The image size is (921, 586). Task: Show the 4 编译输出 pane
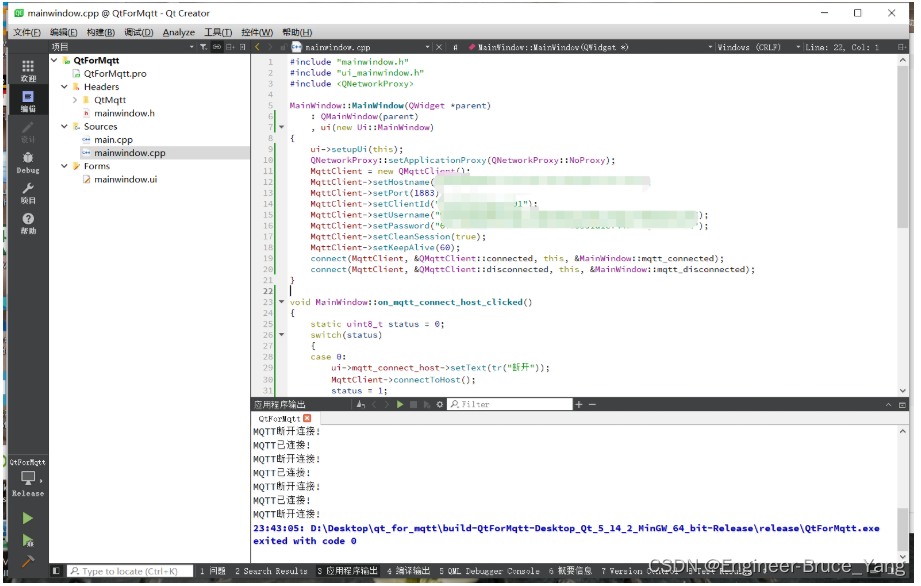(x=408, y=571)
